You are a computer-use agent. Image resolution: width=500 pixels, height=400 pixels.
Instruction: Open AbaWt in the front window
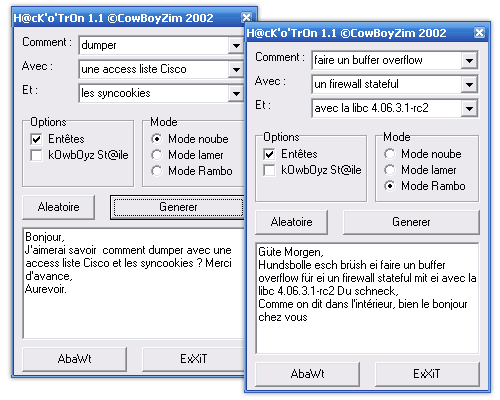(307, 374)
